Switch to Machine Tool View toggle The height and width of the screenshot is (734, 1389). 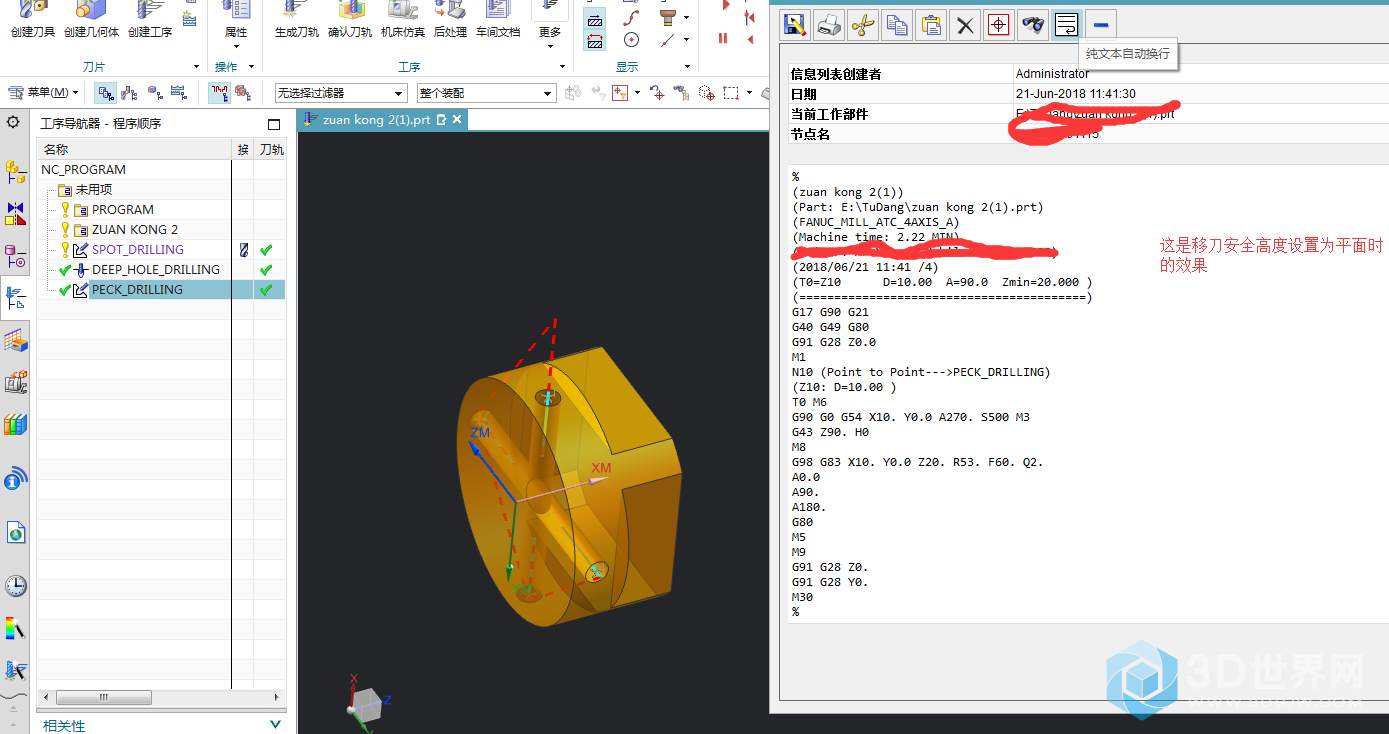coord(129,93)
